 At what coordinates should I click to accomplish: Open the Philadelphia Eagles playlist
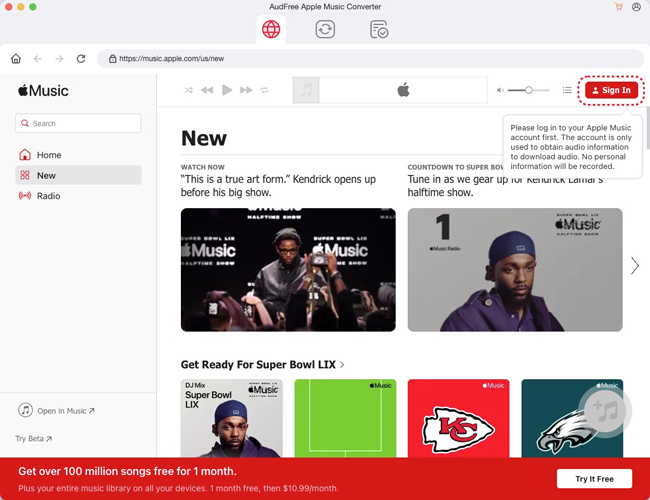pyautogui.click(x=572, y=418)
